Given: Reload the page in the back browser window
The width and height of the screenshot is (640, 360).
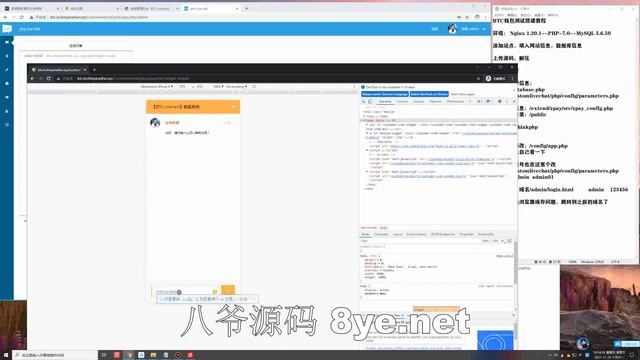Looking at the screenshot, I should 22,17.
